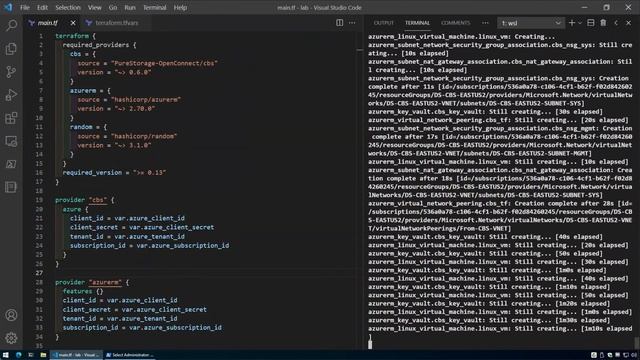Close the main.tf tab
This screenshot has width=640, height=360.
click(73, 23)
